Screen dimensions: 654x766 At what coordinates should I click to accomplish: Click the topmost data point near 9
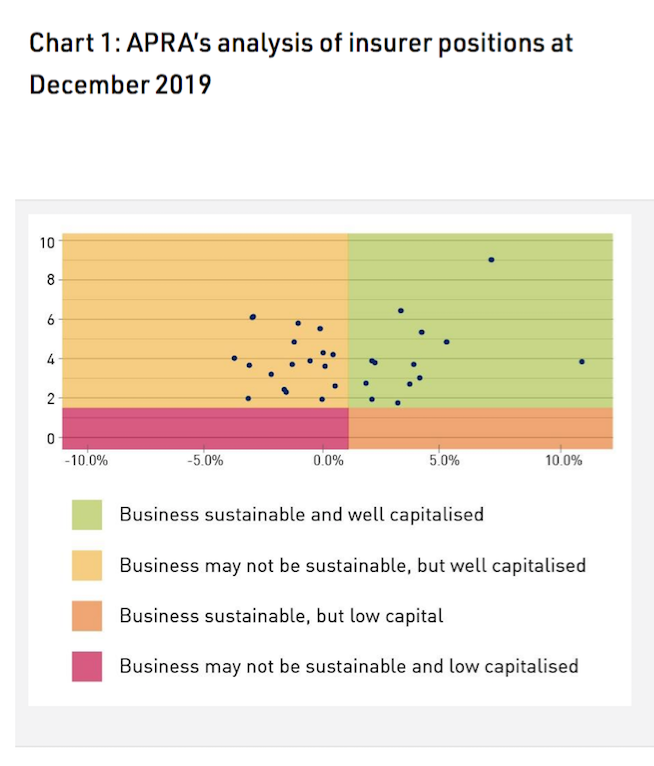[x=491, y=260]
